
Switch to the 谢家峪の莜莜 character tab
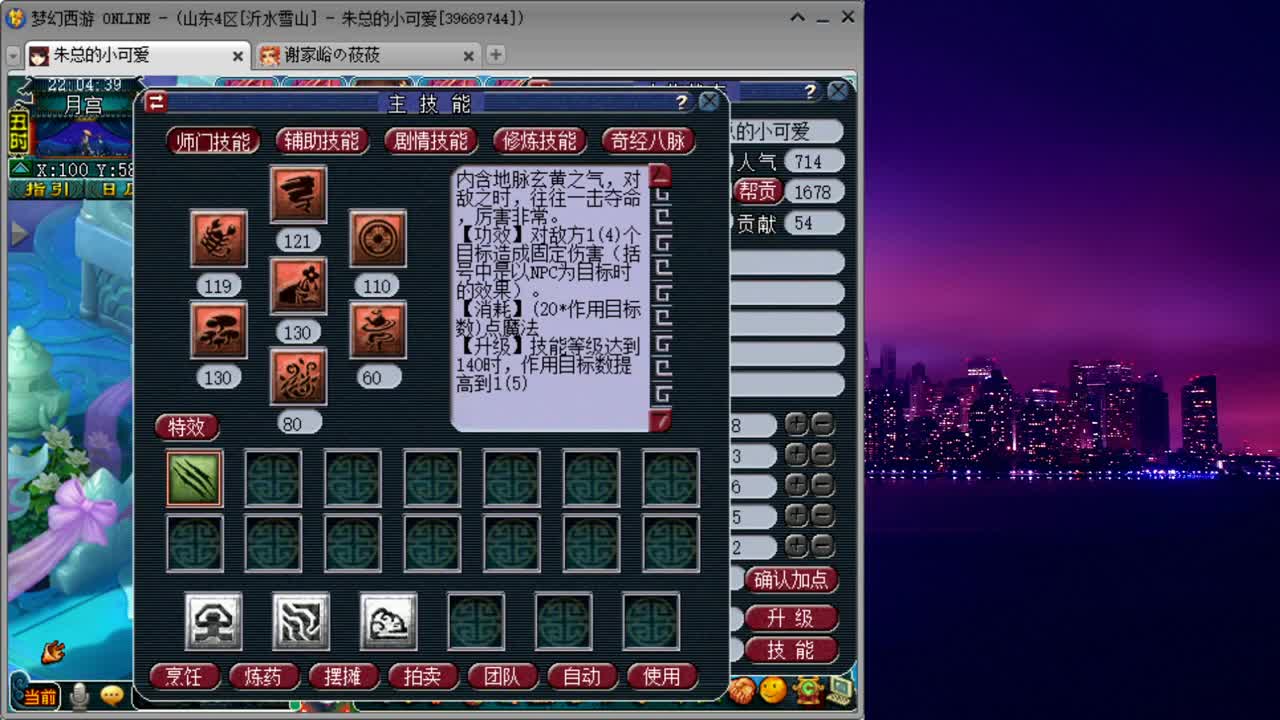[330, 56]
